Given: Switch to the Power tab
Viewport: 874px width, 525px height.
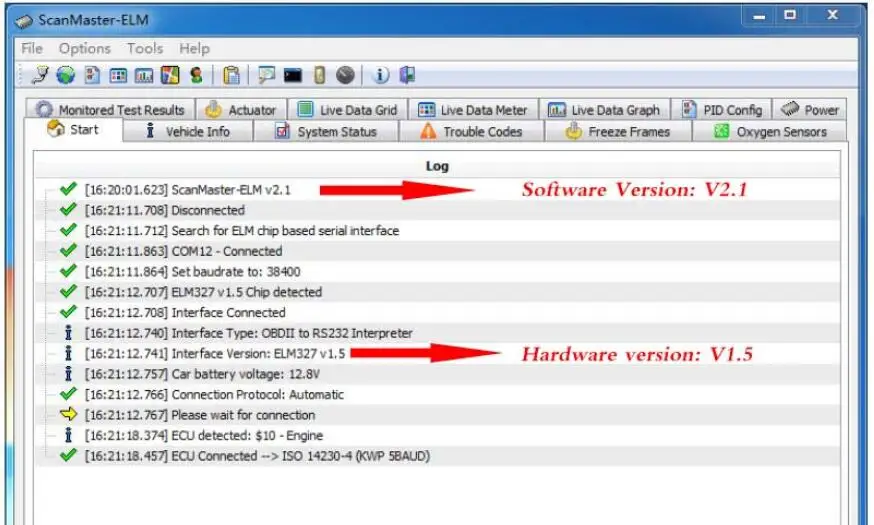Looking at the screenshot, I should (x=810, y=109).
